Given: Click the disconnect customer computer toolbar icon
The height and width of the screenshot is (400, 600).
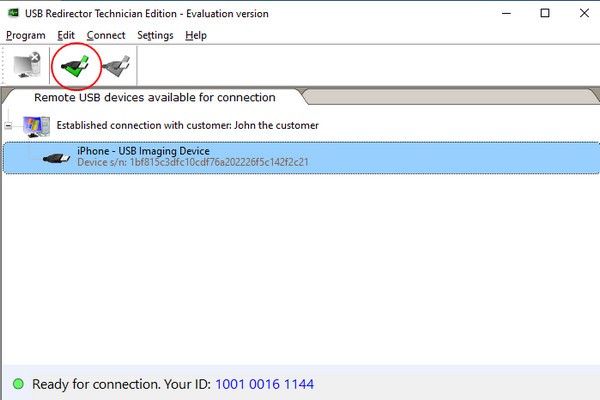Looking at the screenshot, I should pos(26,65).
